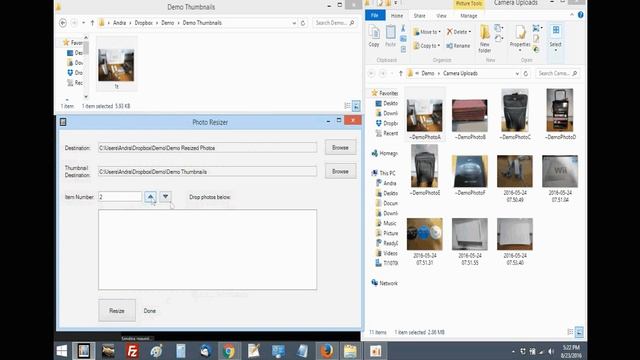This screenshot has height=360, width=640.
Task: Click the Paste ribbon icon
Action: tap(391, 36)
